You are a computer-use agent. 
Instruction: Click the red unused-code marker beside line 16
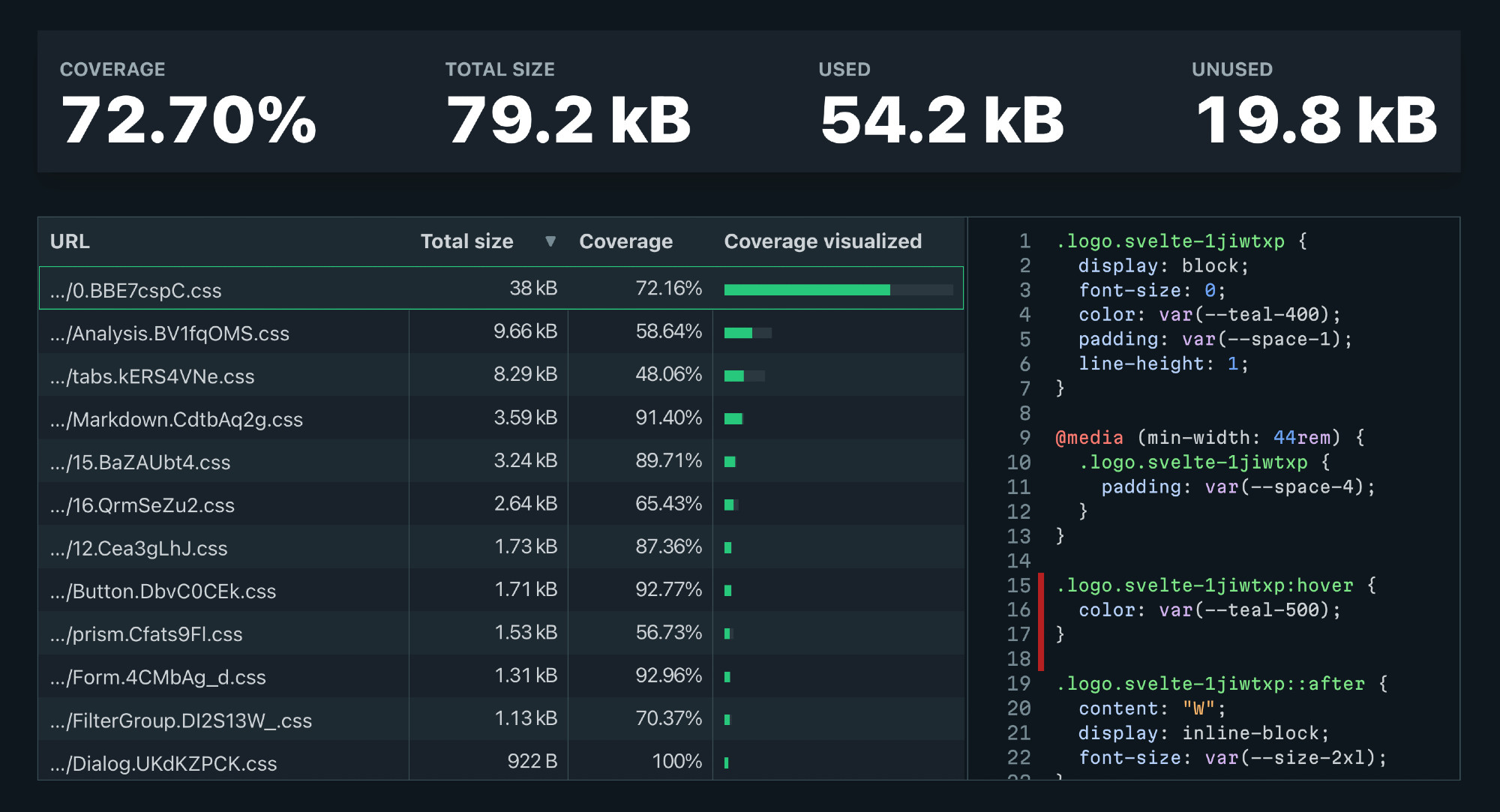1041,622
